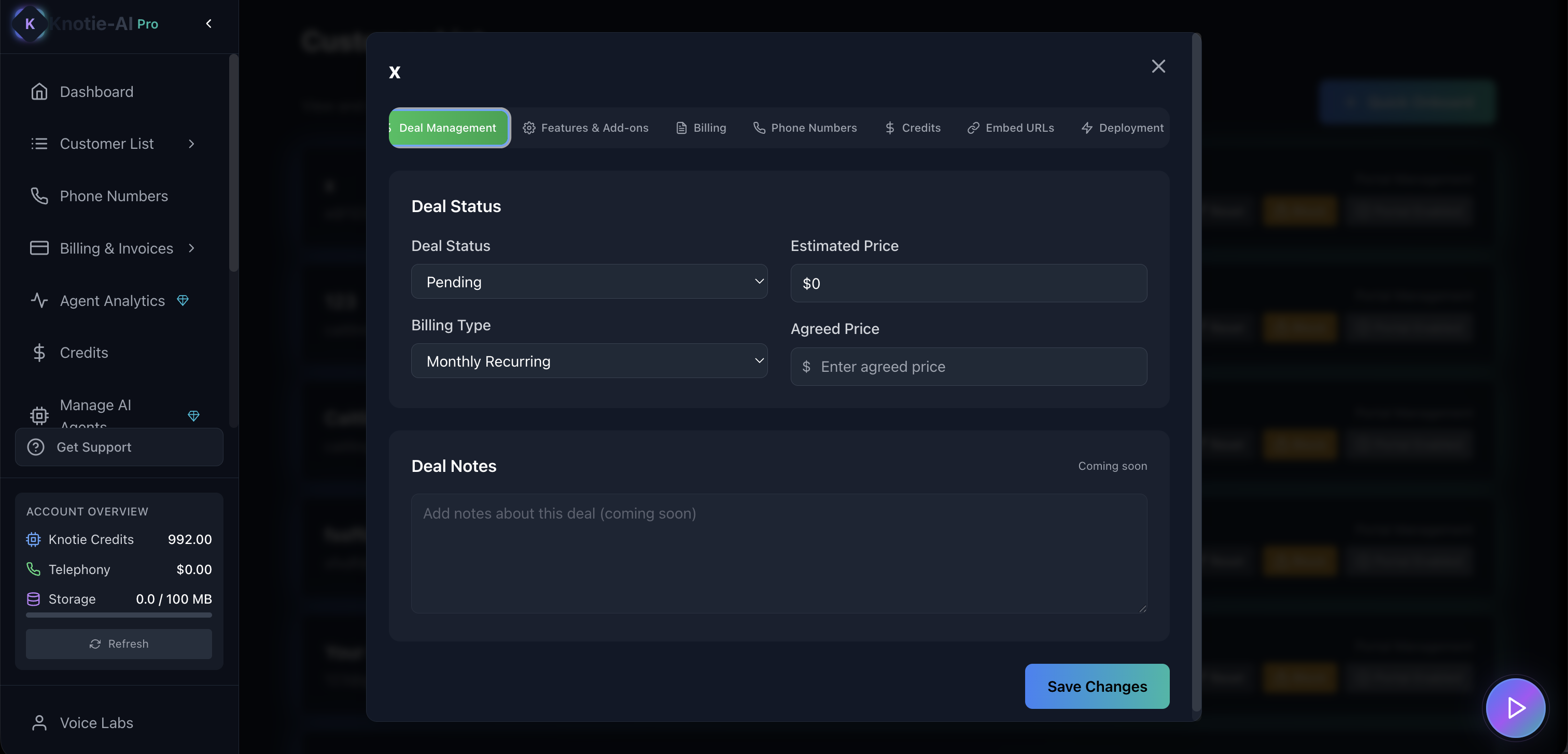Open the Deal Status Pending dropdown

tap(589, 282)
